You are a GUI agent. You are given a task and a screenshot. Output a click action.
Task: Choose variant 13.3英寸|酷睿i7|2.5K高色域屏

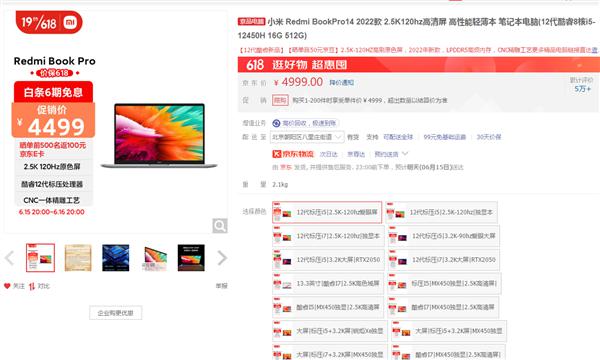328,283
